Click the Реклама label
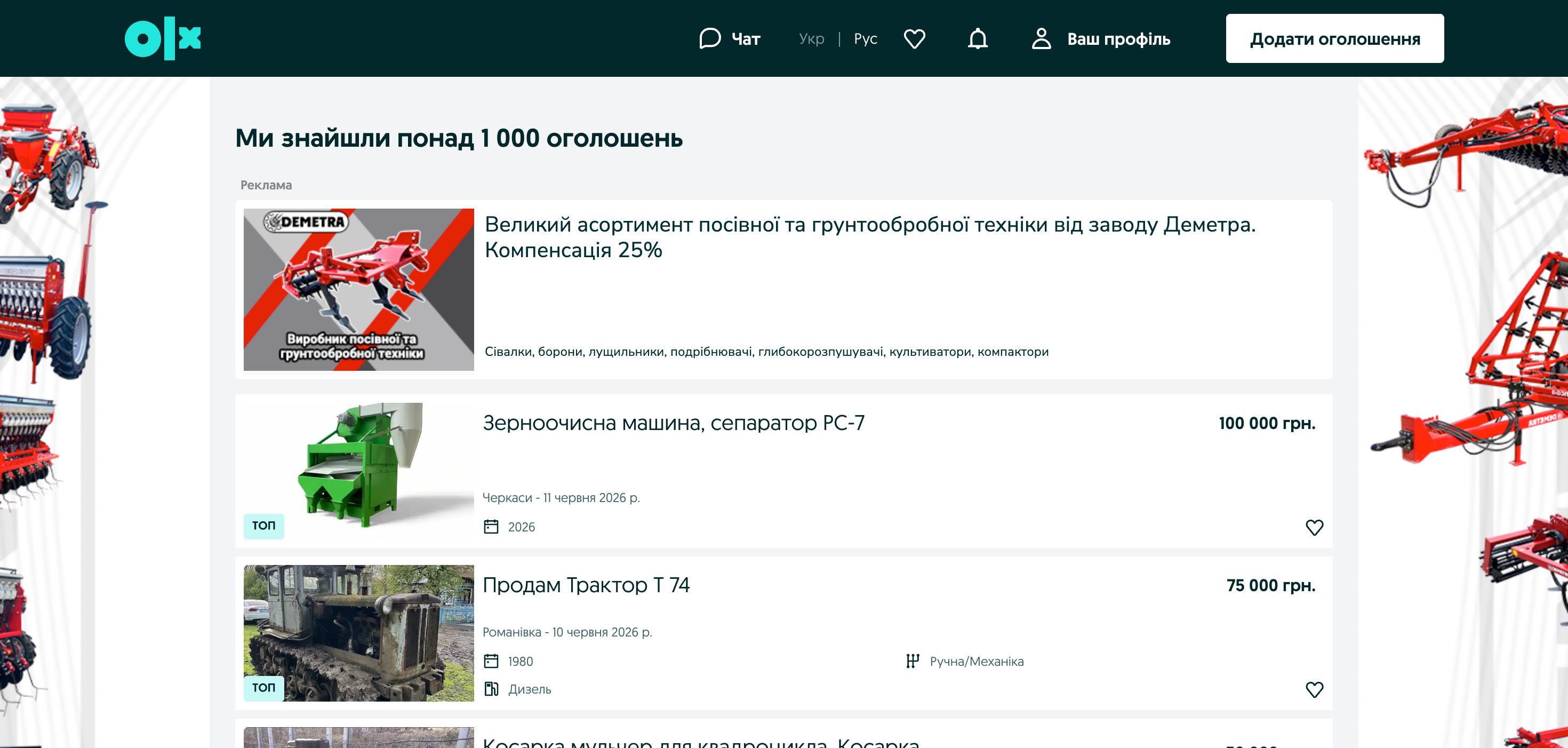 point(266,185)
